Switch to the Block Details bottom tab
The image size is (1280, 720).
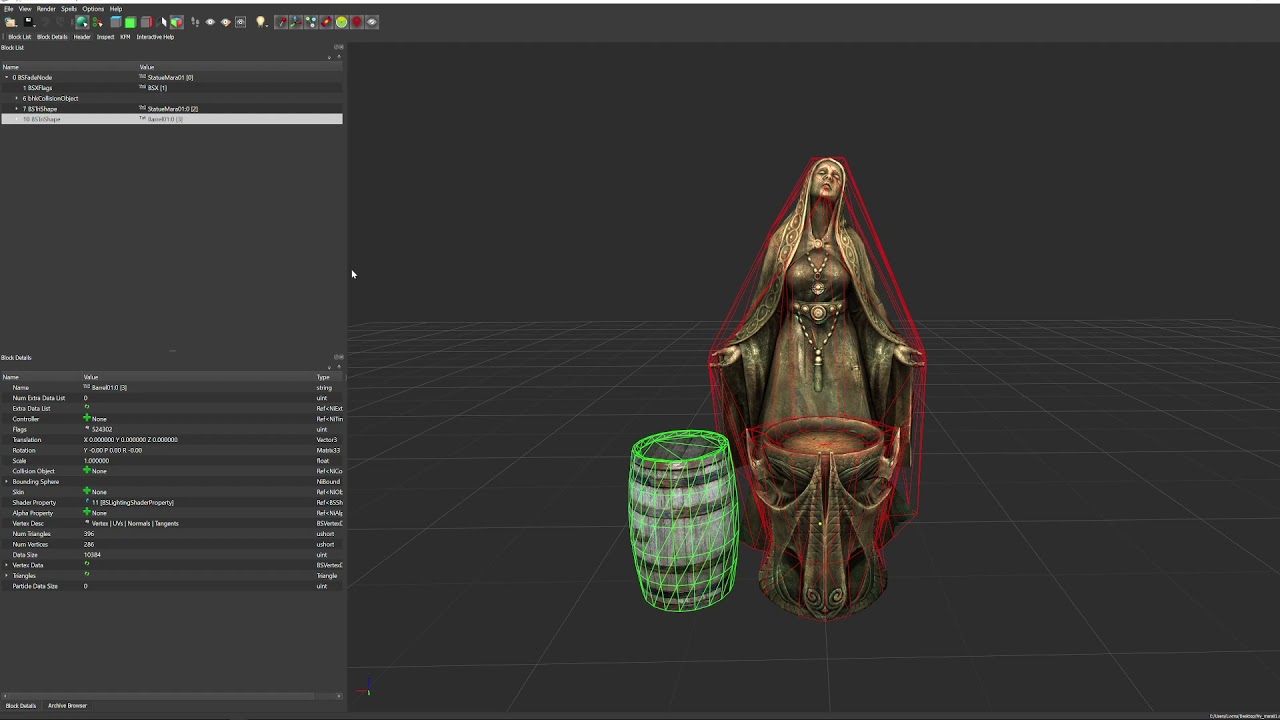[21, 706]
